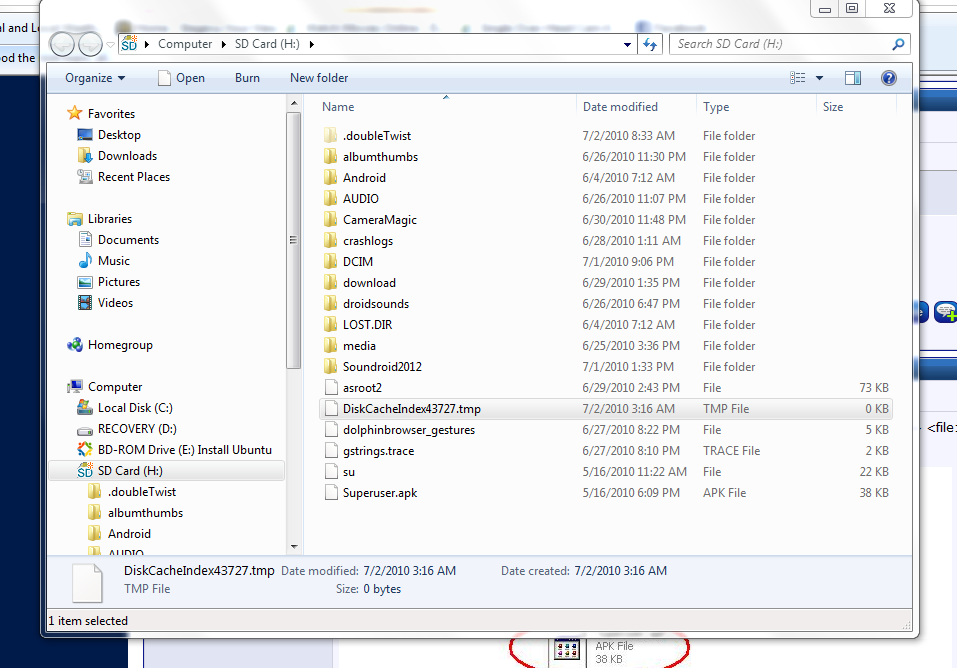Click the navigation pane scroll down arrow

click(x=294, y=546)
